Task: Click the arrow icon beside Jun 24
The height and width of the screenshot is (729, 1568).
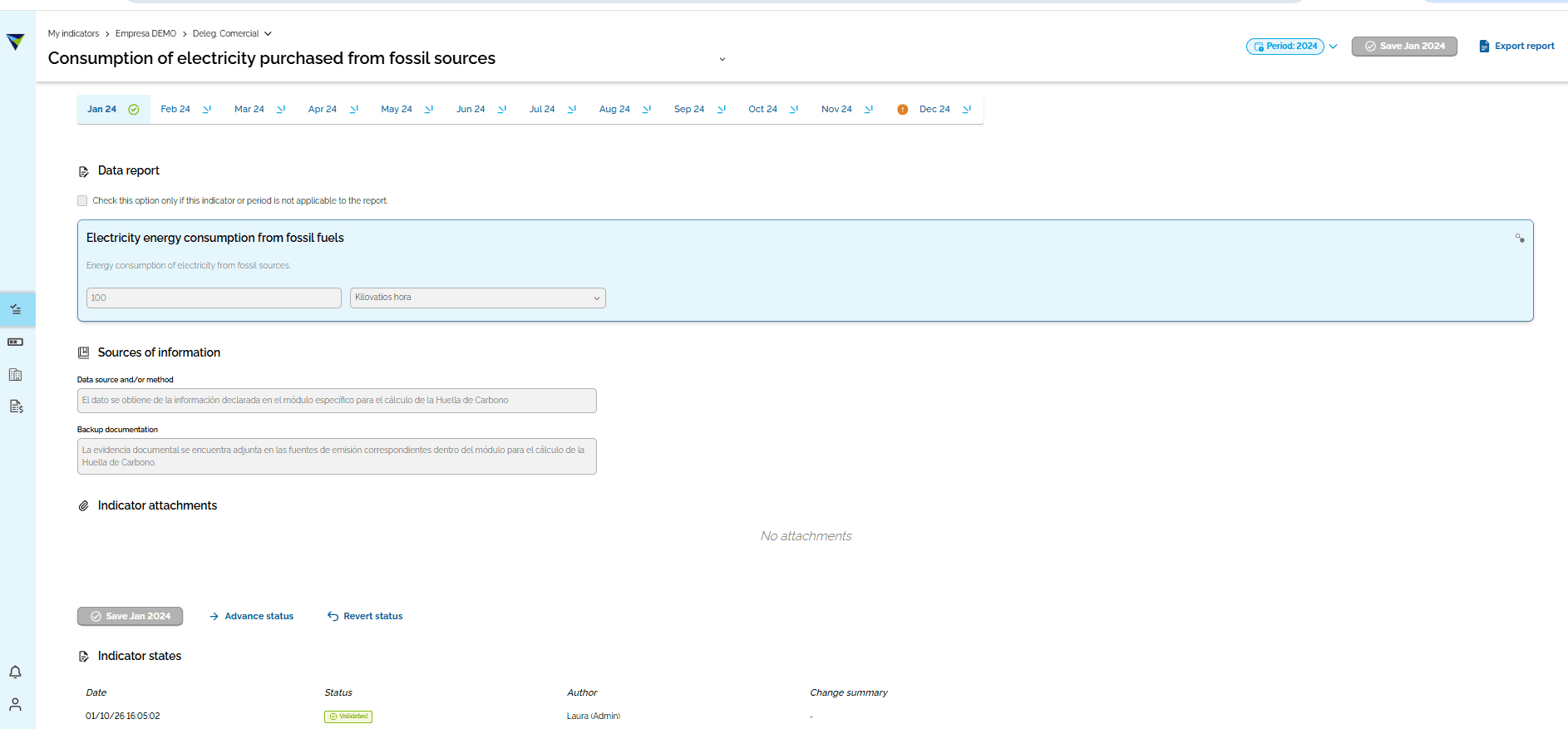Action: [x=502, y=110]
